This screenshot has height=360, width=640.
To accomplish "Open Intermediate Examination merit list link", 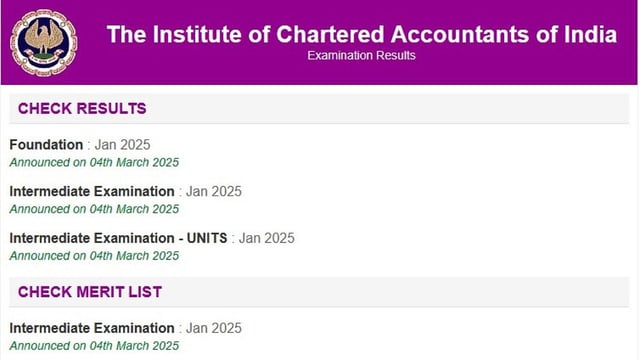I will pos(92,328).
